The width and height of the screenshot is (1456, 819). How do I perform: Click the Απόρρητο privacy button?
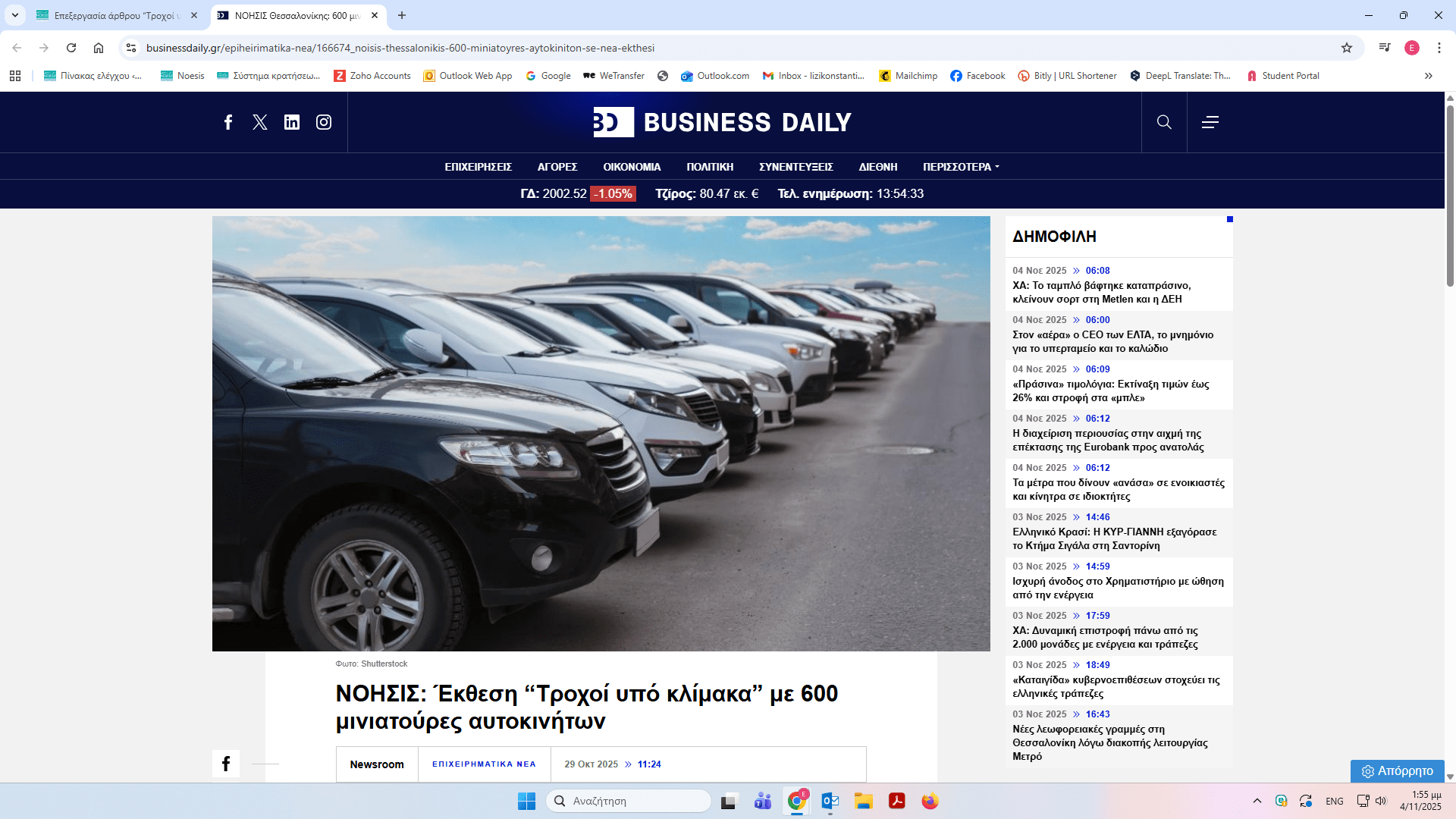tap(1398, 770)
